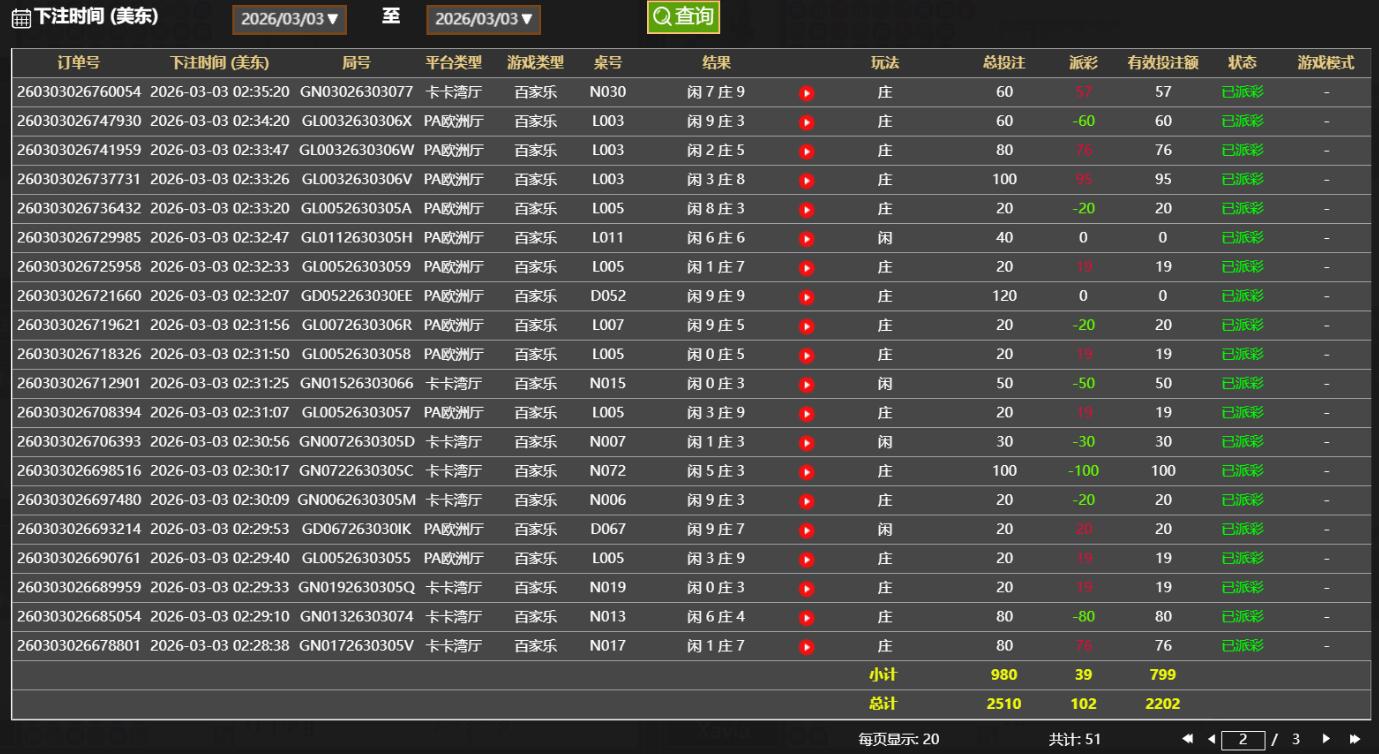Go to the previous page

1211,739
